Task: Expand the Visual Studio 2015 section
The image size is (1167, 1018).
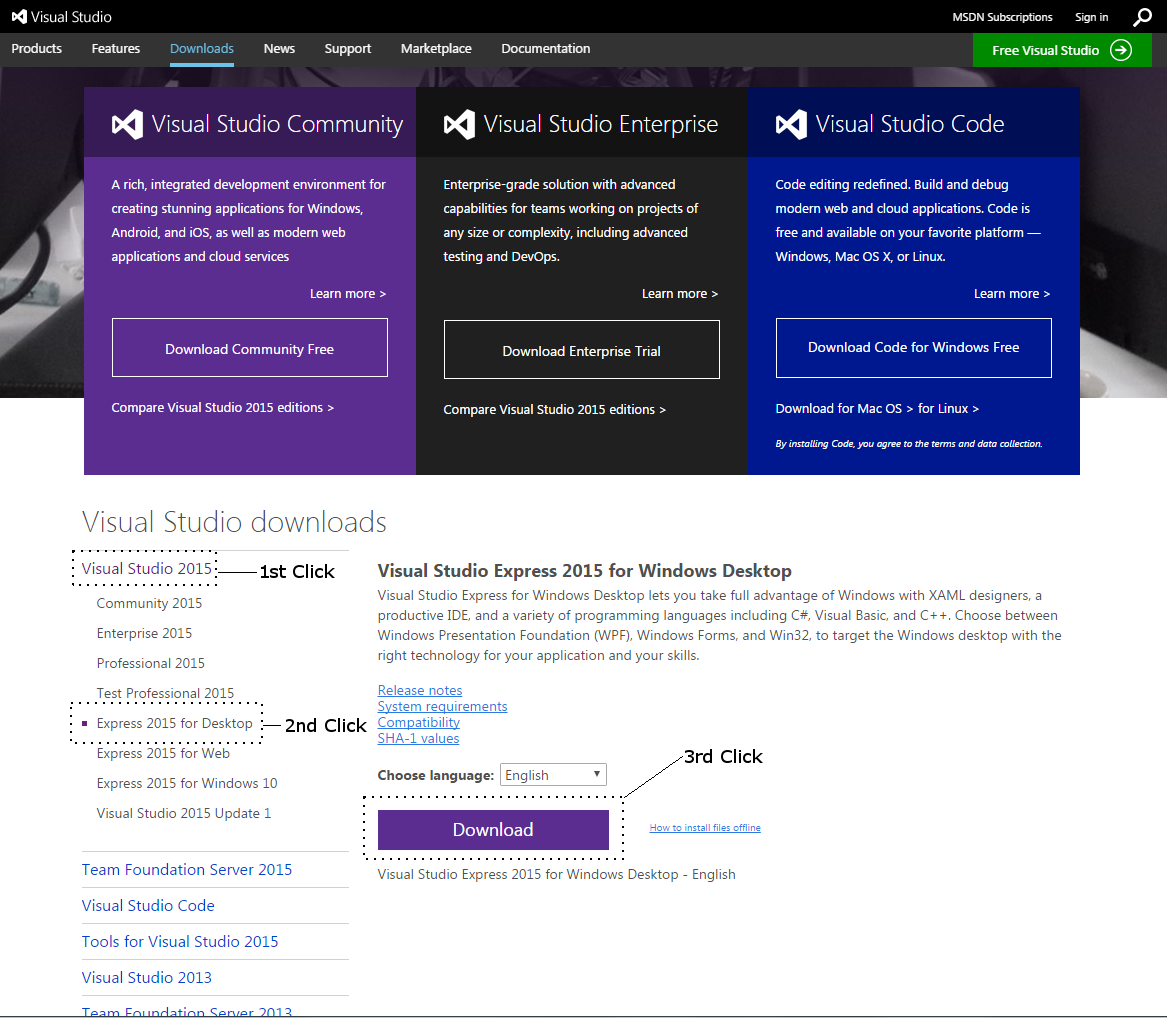Action: tap(147, 569)
